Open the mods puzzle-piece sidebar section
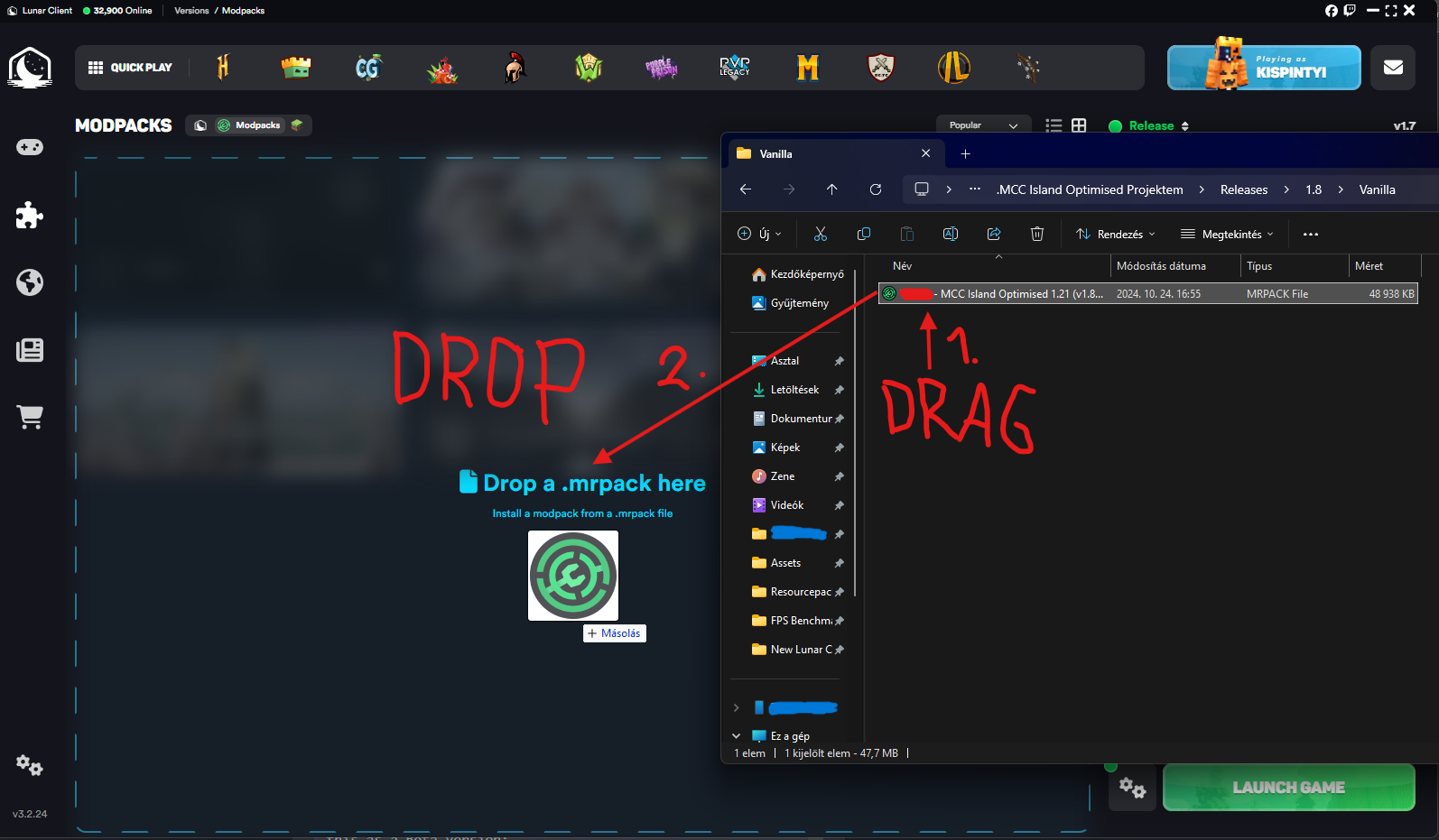This screenshot has height=840, width=1439. click(x=30, y=215)
